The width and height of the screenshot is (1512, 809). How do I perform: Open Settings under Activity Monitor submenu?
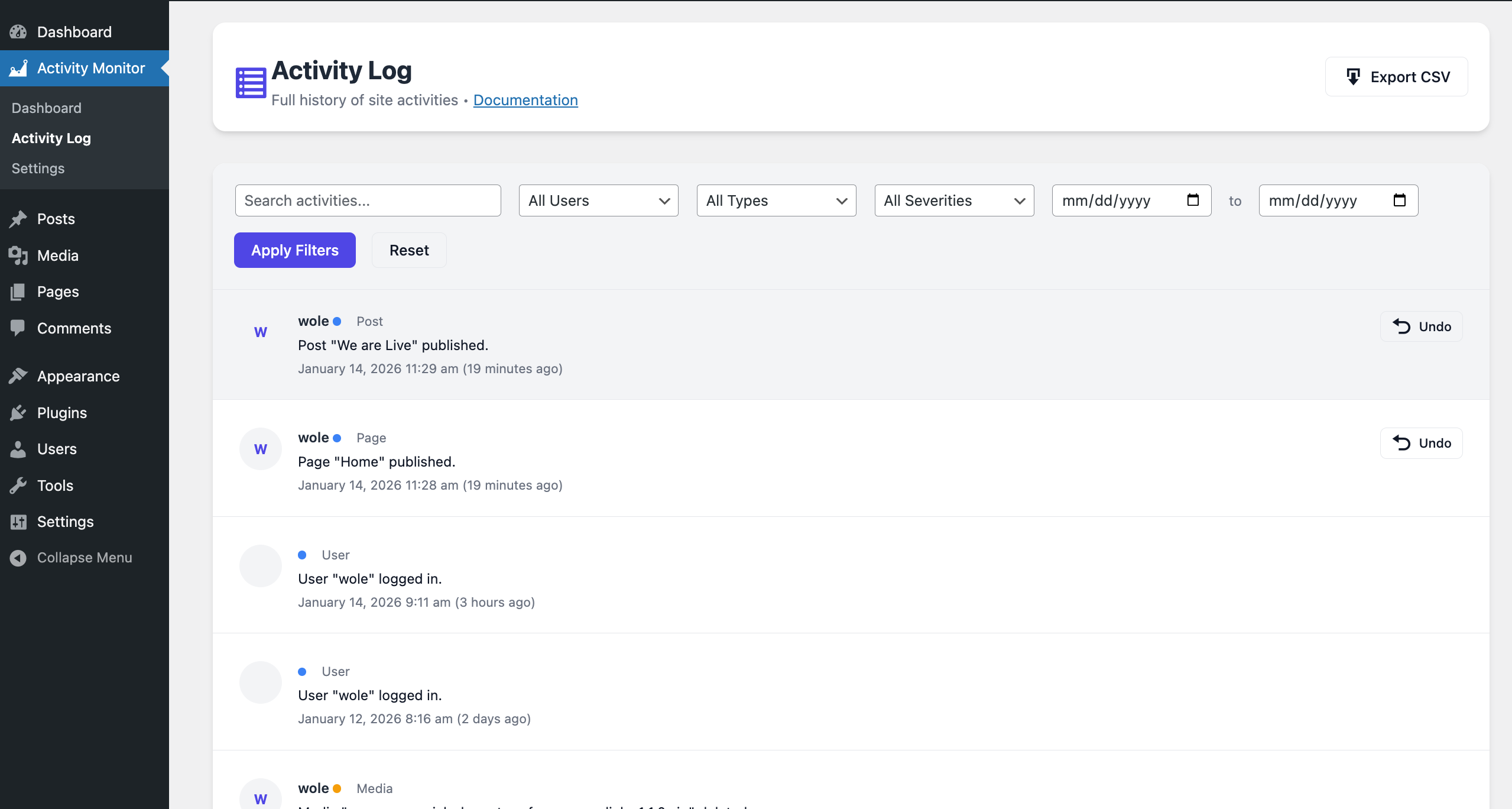click(38, 169)
